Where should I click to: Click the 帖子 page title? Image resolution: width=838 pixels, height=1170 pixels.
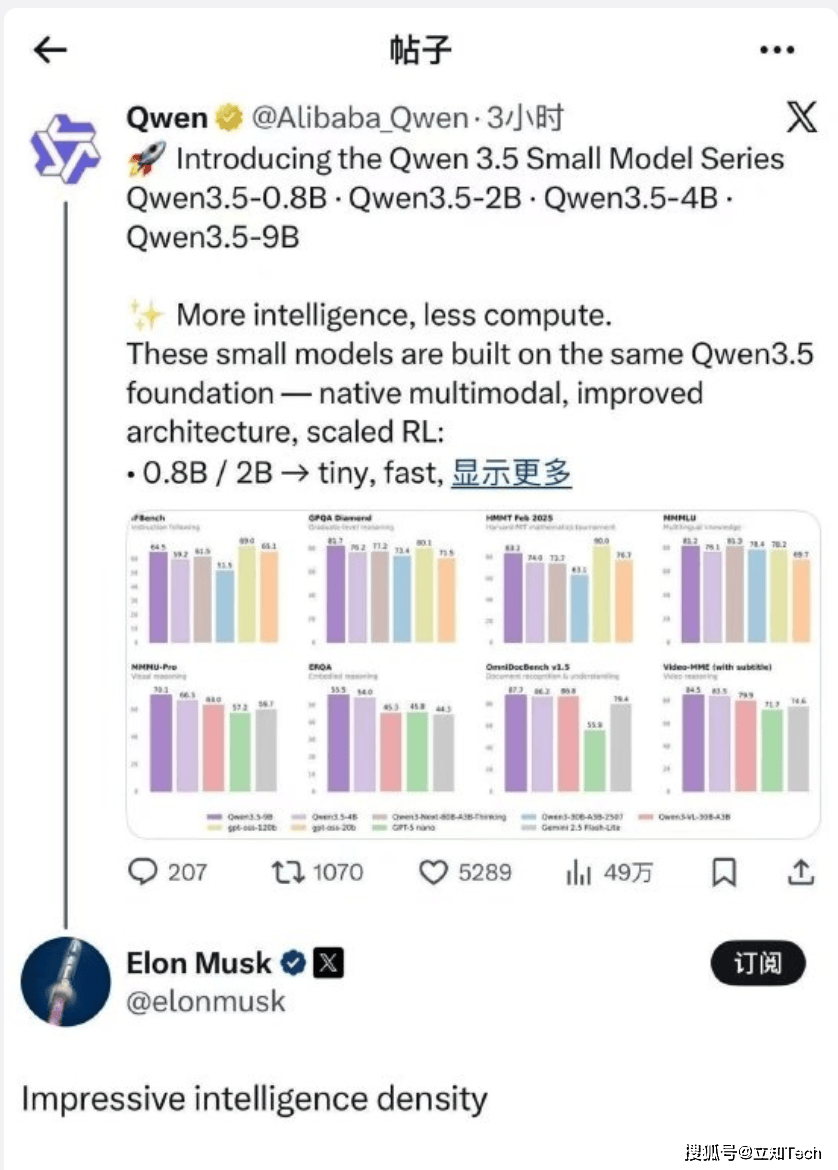pos(418,50)
